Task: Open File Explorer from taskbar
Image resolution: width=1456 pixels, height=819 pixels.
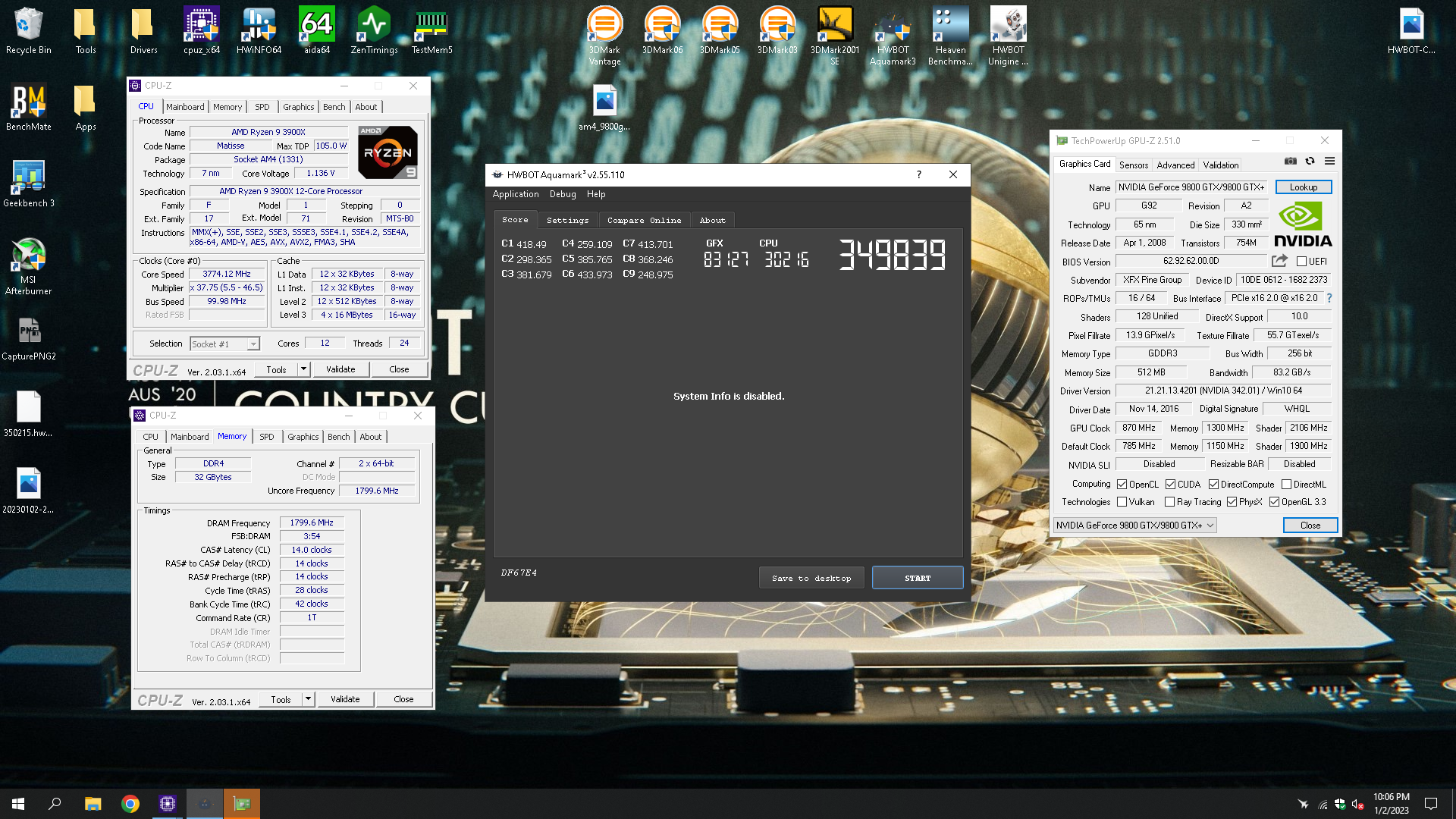Action: click(93, 804)
